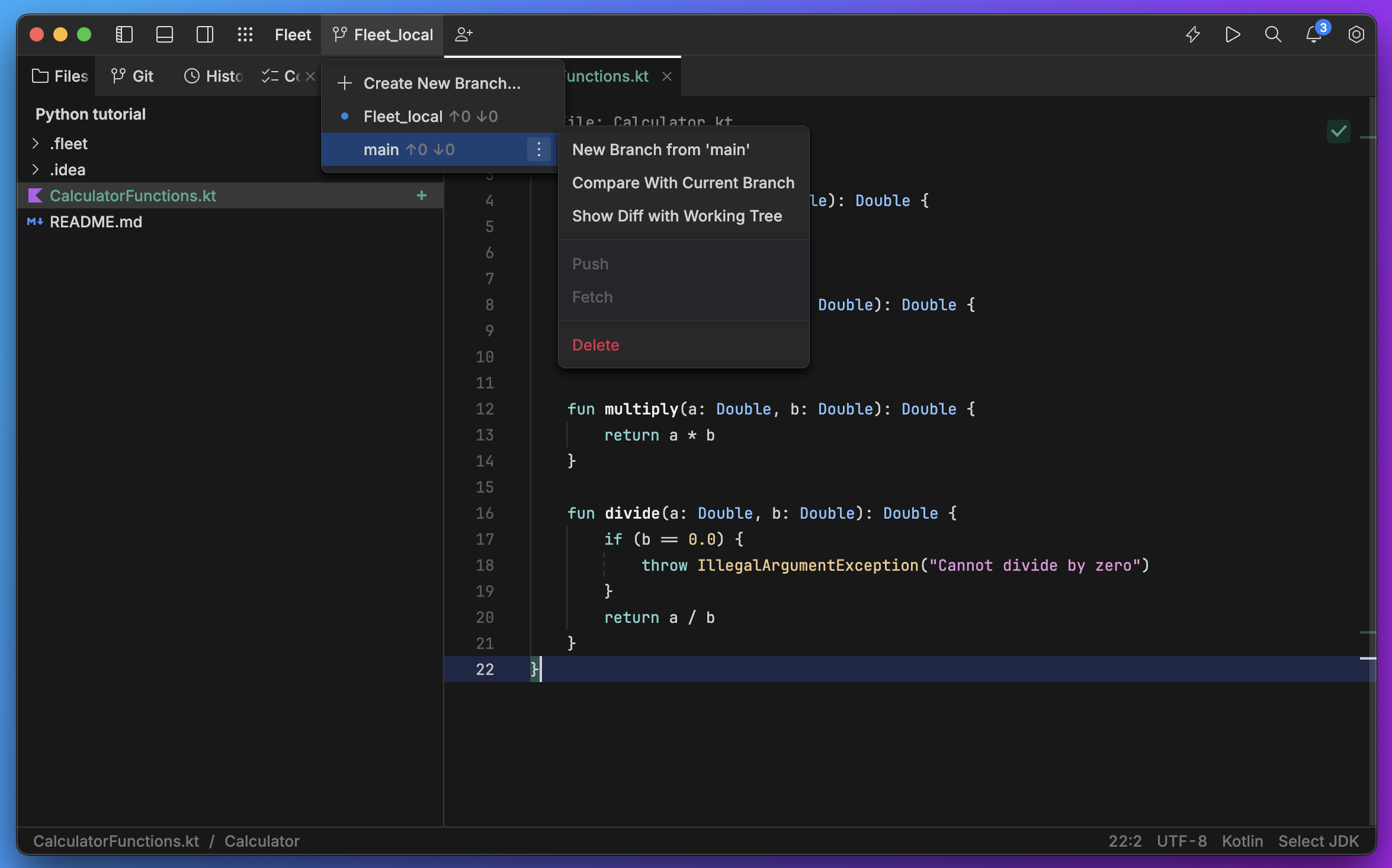The image size is (1392, 868).
Task: Choose Compare With Current Branch
Action: [684, 183]
